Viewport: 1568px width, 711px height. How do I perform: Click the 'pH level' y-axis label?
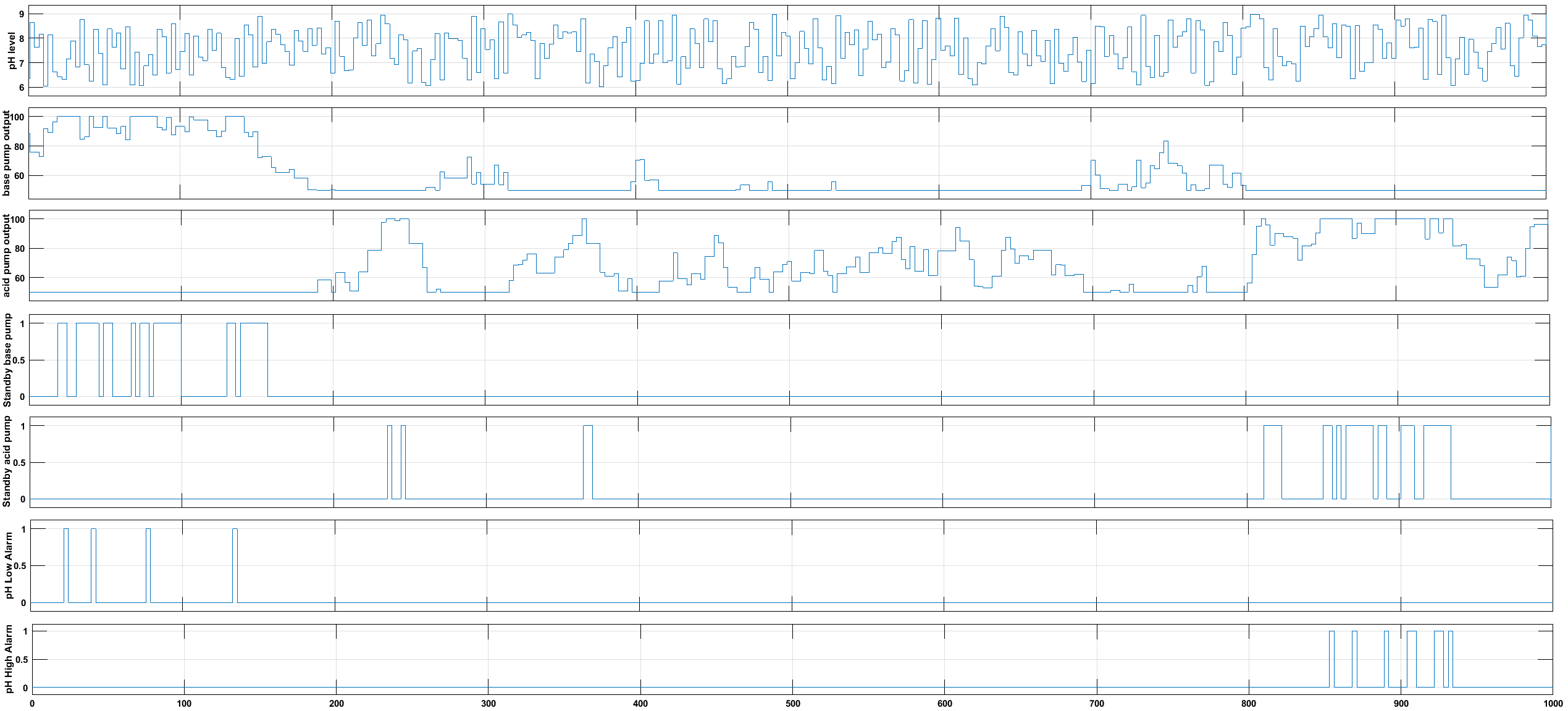click(11, 50)
